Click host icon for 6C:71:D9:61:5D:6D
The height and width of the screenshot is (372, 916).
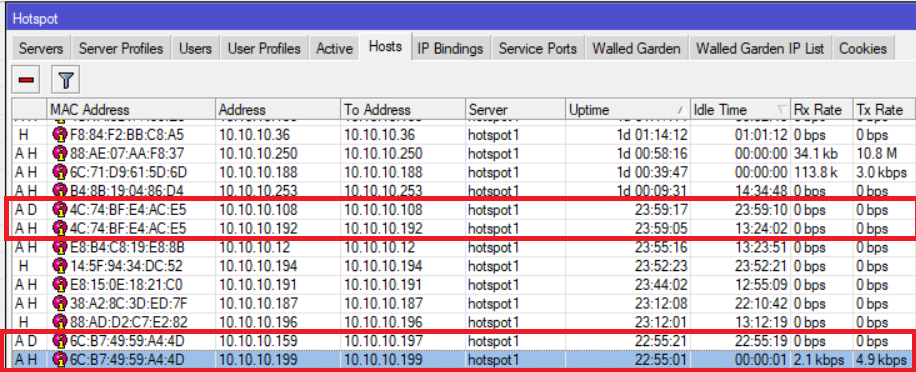(60, 172)
